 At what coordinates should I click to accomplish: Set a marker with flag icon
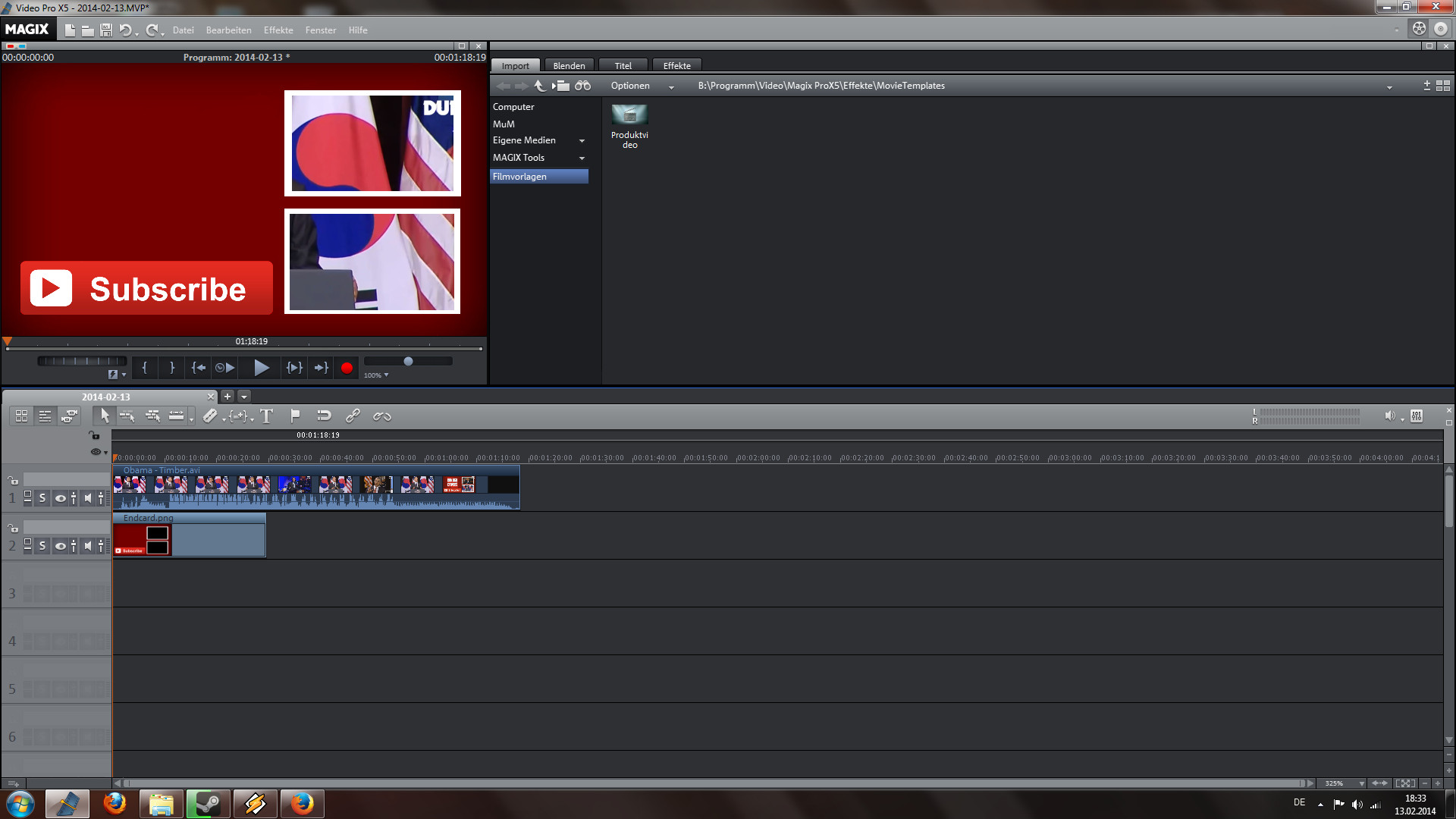pos(295,416)
